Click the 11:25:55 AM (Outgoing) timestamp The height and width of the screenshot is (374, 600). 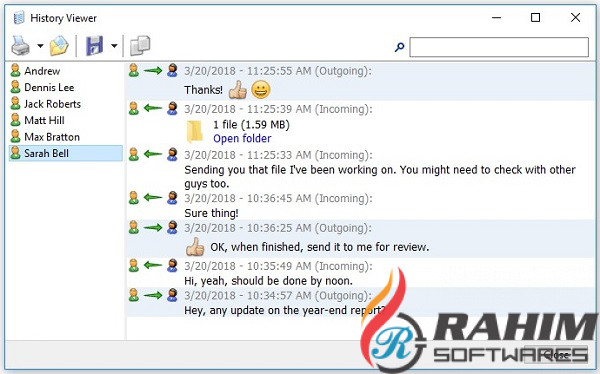pos(278,71)
